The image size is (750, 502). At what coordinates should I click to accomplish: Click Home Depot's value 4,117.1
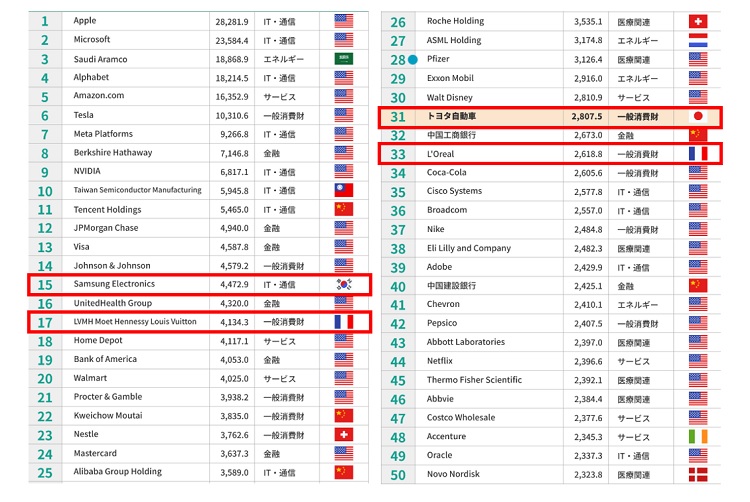pyautogui.click(x=234, y=341)
